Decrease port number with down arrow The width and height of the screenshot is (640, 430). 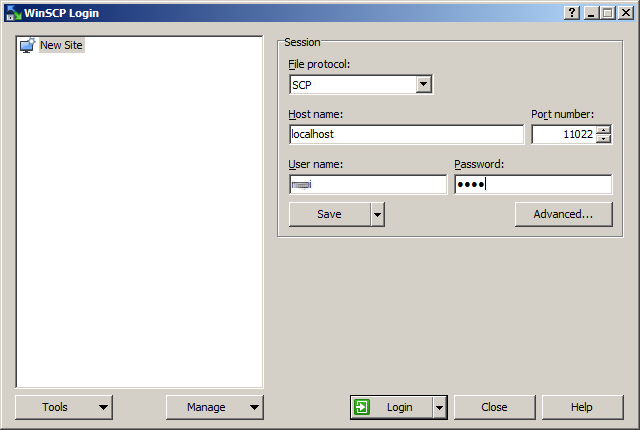(x=603, y=139)
